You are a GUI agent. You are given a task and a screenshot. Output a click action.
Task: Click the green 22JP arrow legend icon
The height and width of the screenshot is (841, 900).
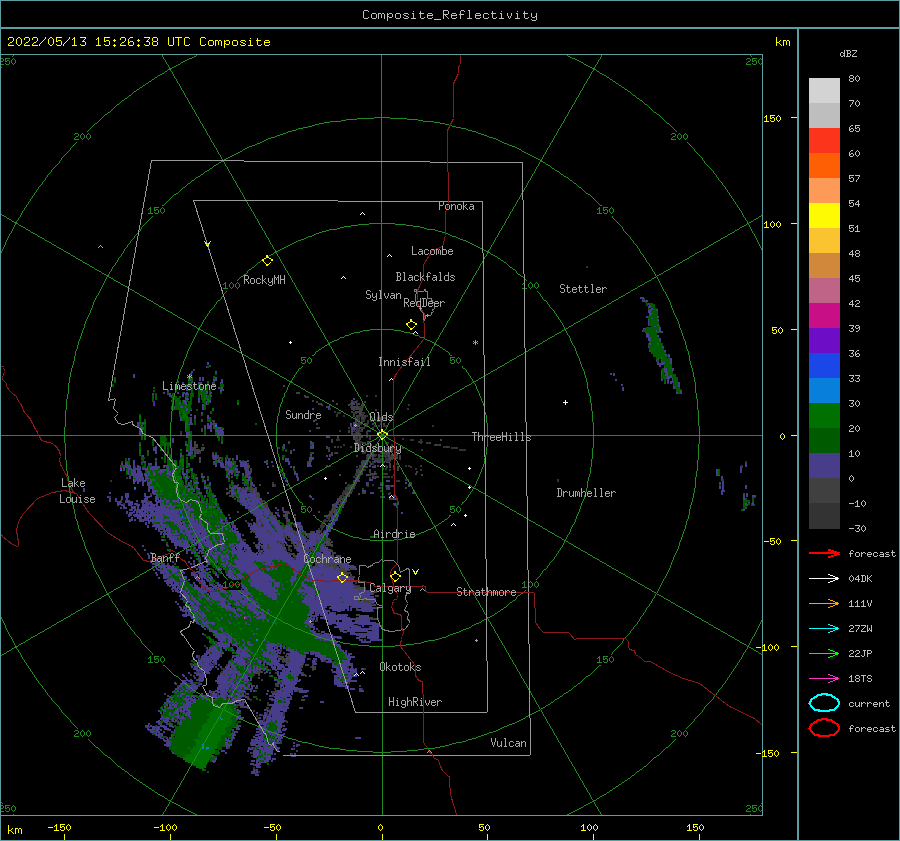(x=824, y=653)
